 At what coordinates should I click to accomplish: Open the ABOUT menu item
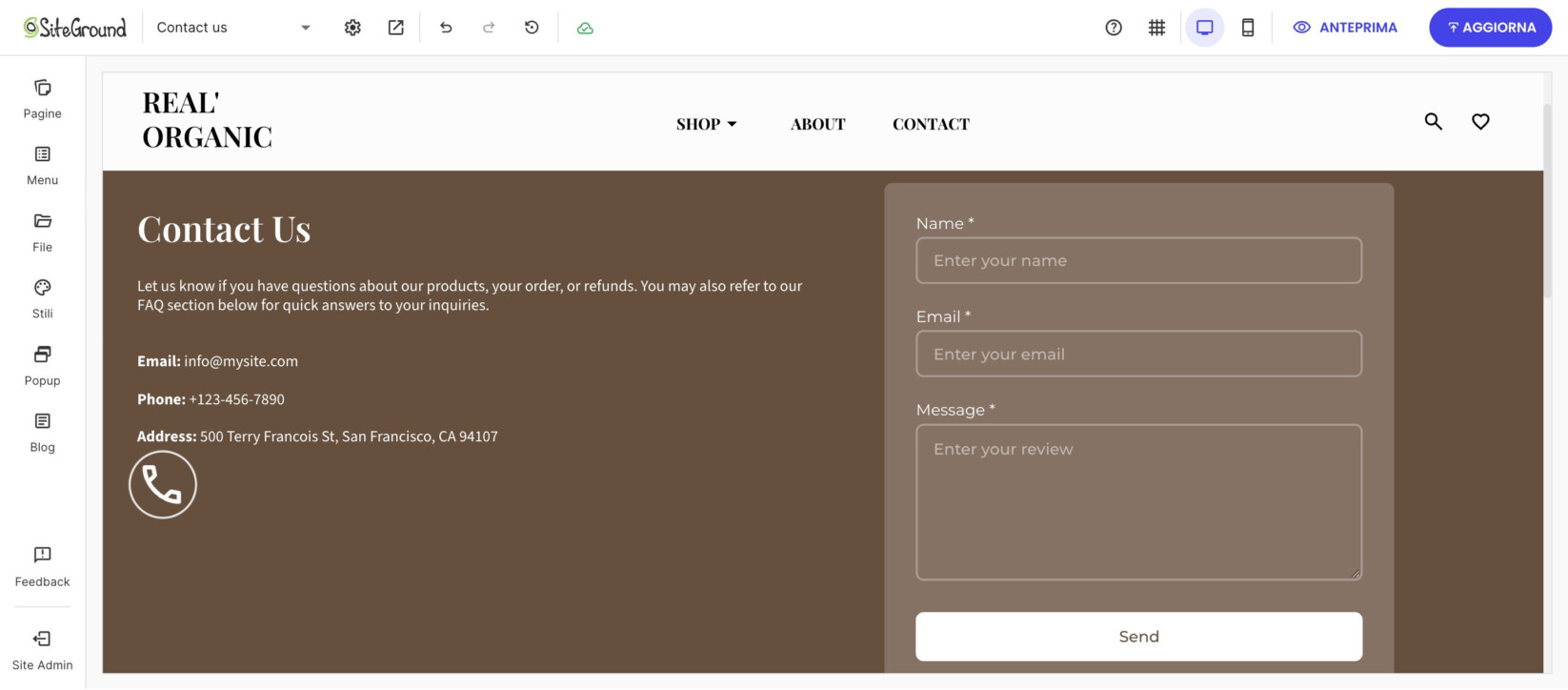tap(818, 124)
